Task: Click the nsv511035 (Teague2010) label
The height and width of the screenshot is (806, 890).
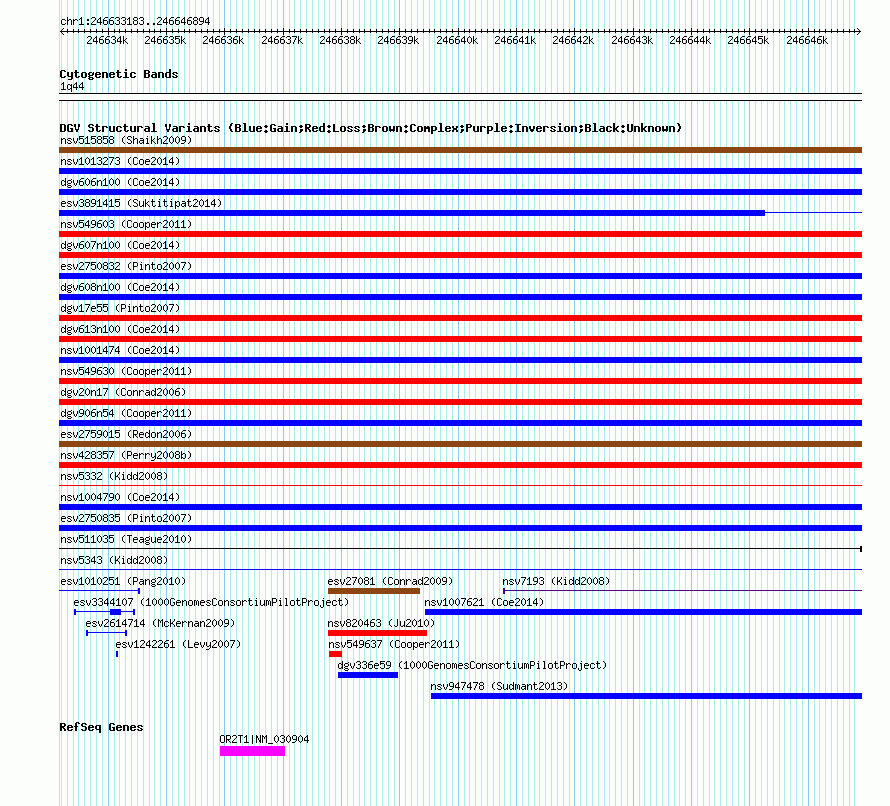Action: [x=126, y=539]
